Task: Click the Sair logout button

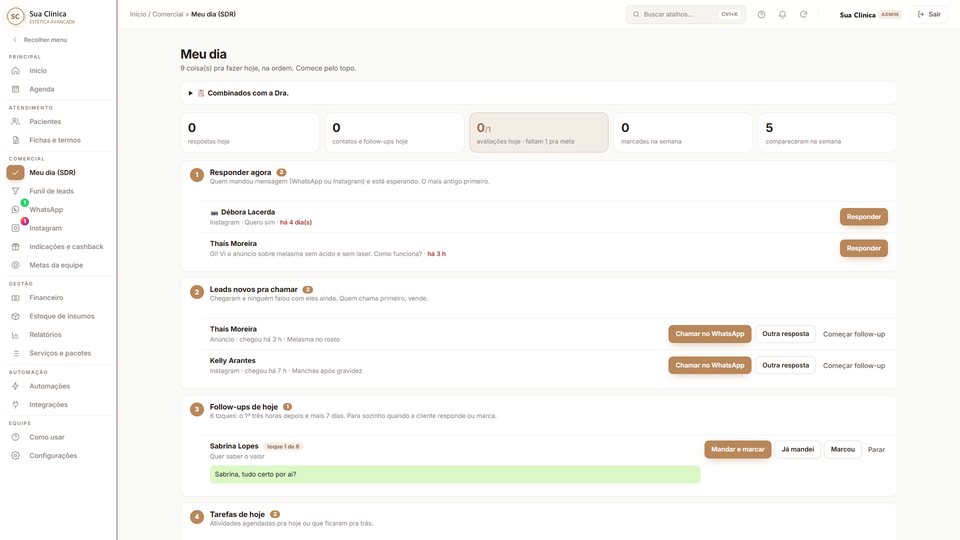Action: (929, 14)
